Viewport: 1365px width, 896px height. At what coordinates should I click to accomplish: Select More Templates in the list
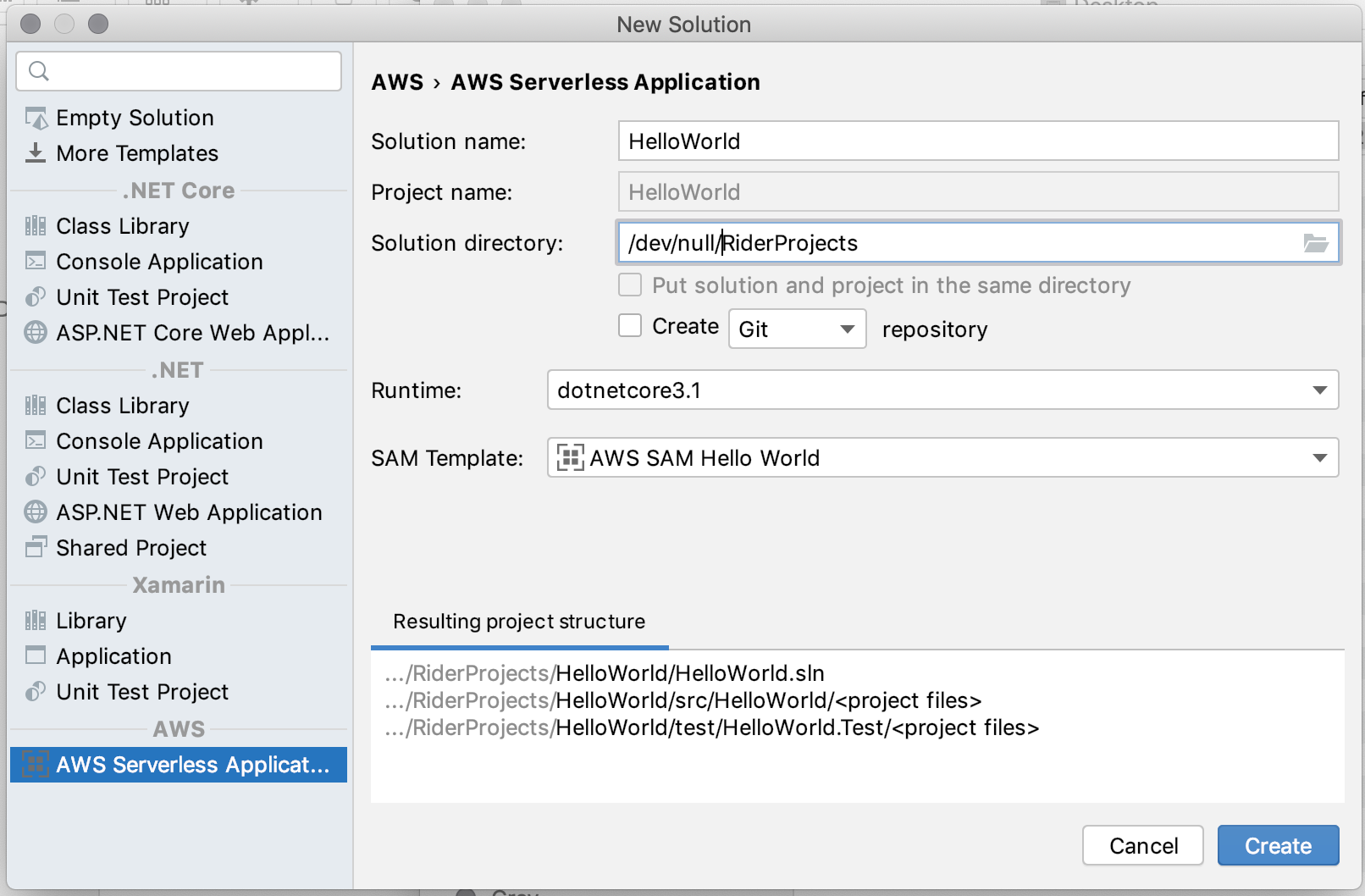click(179, 153)
